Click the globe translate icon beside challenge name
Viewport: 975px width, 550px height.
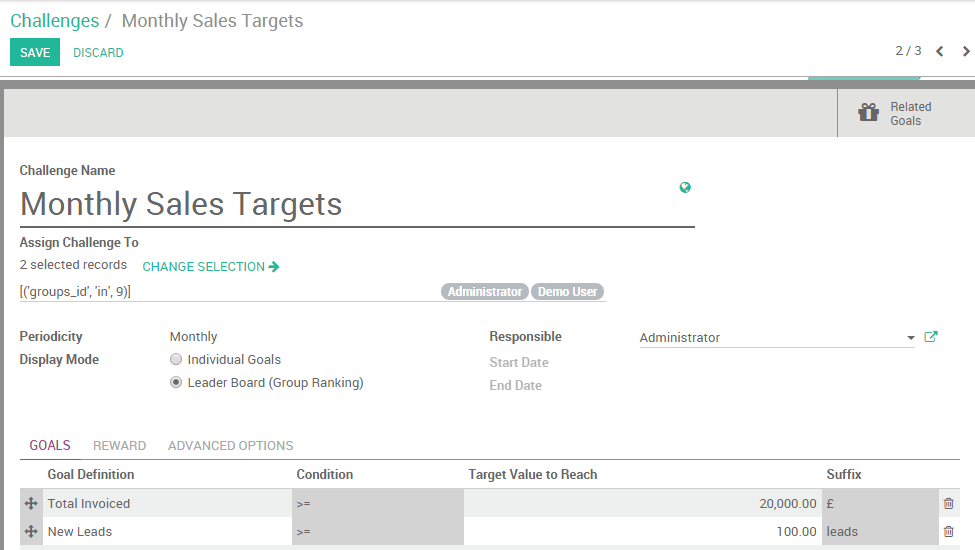tap(685, 187)
